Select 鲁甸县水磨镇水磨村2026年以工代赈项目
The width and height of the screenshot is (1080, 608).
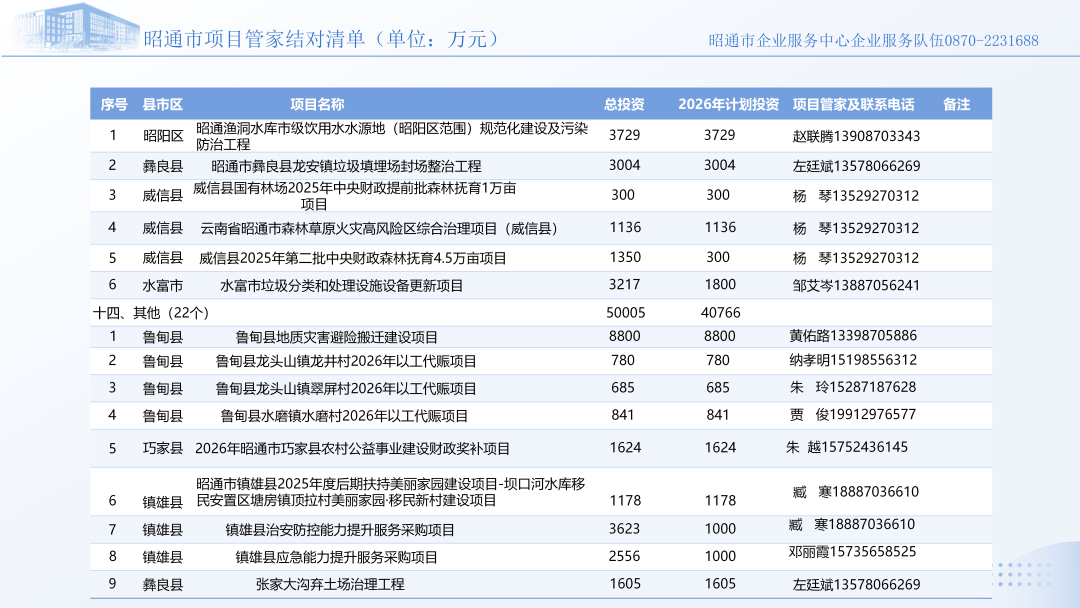coord(344,417)
